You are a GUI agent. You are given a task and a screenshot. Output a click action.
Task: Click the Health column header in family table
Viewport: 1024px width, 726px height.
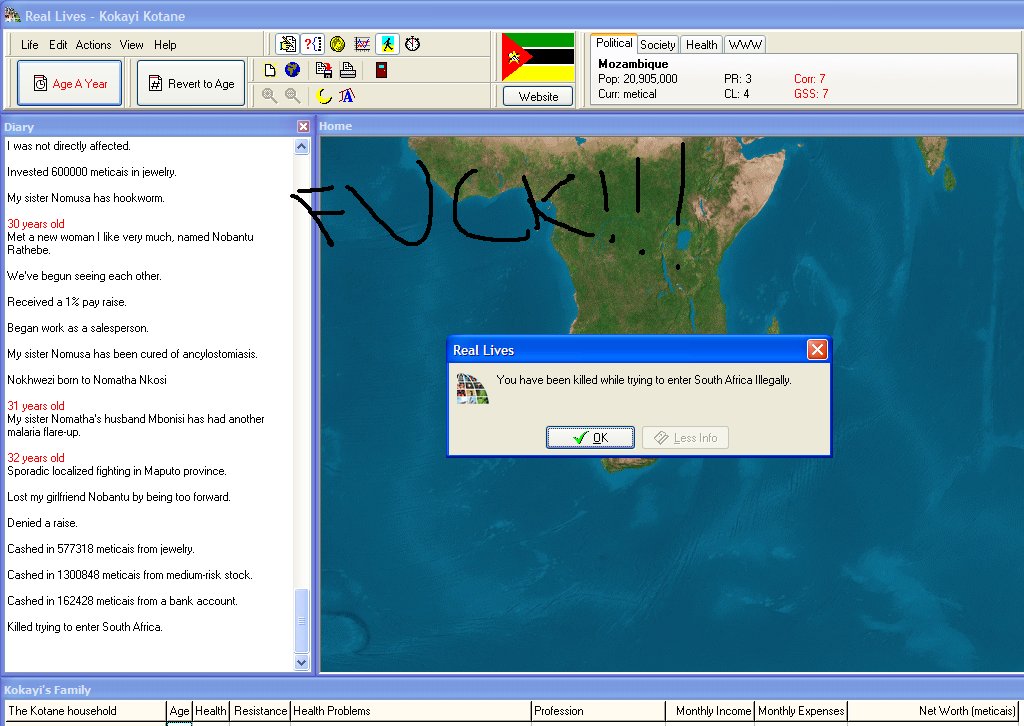click(x=211, y=711)
